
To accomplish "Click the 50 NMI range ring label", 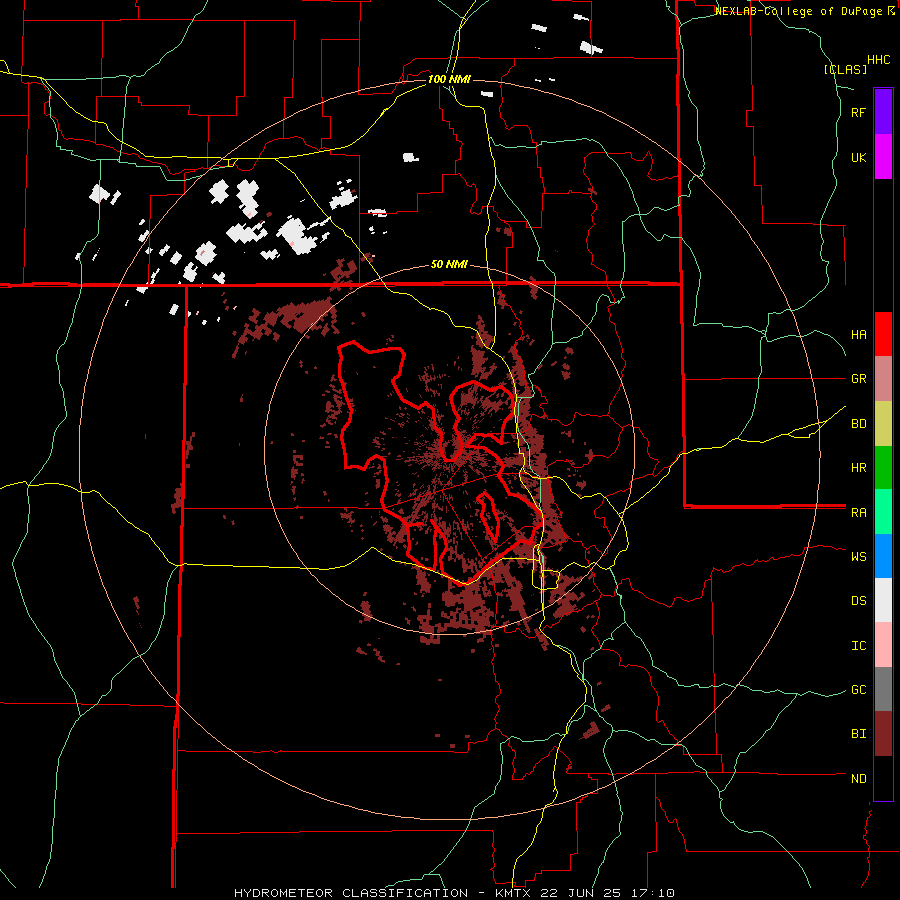I will point(449,265).
